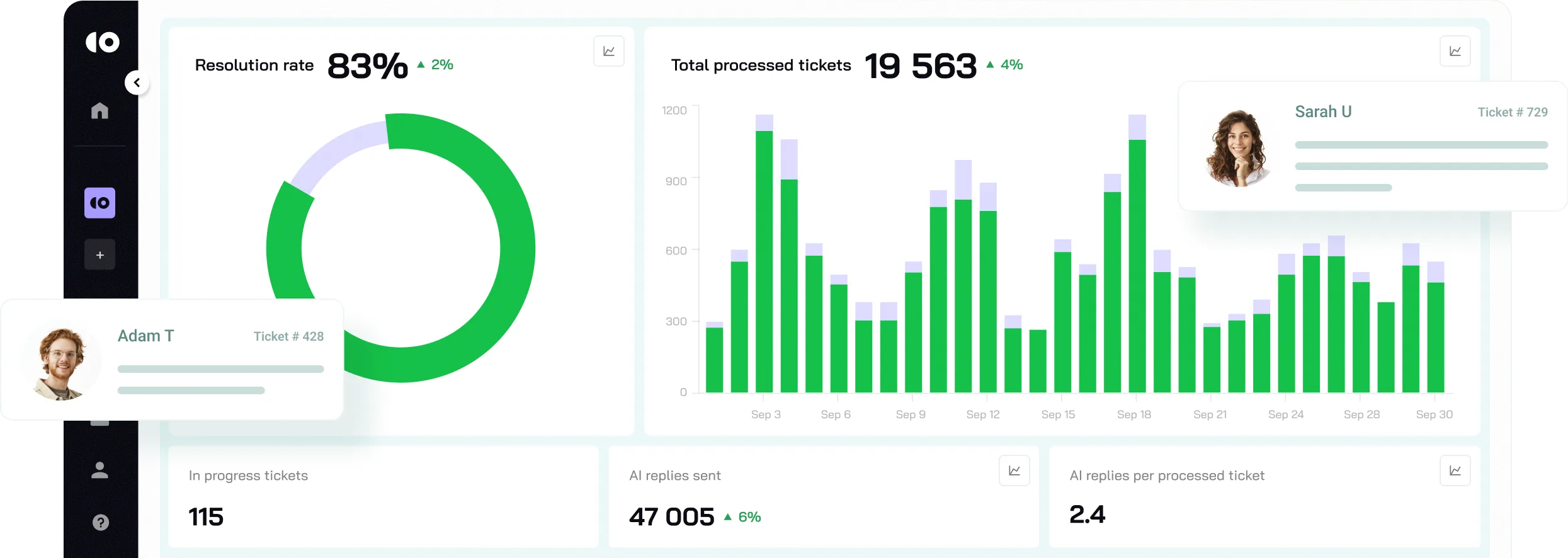Click the logo at top of sidebar

point(102,42)
